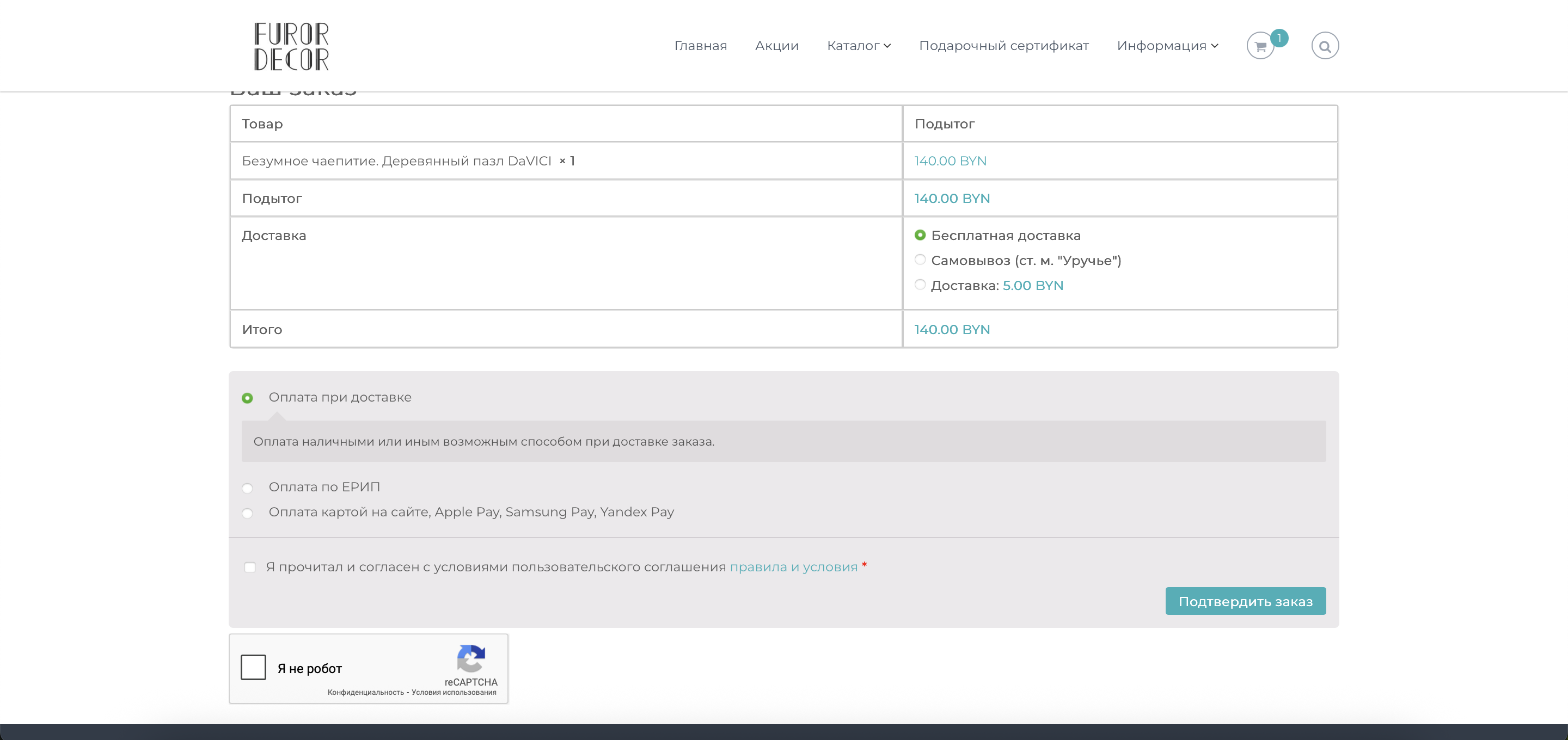Click the Итого total 140.00 BYN

coord(952,329)
